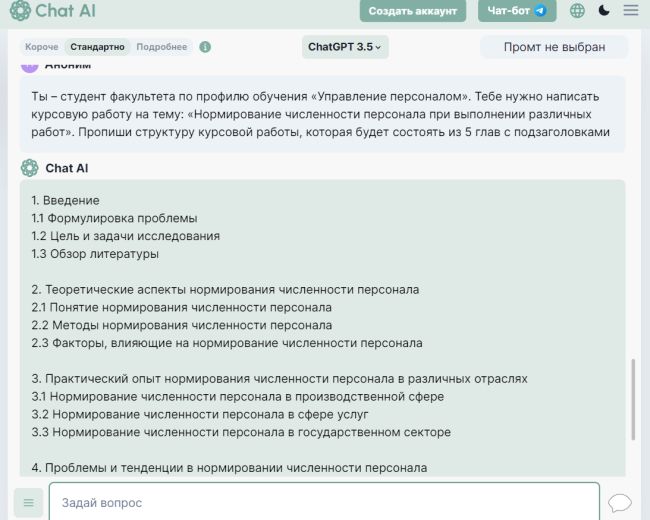Open the Промт не выбран selector
Screen dimensions: 650x520
[554, 47]
